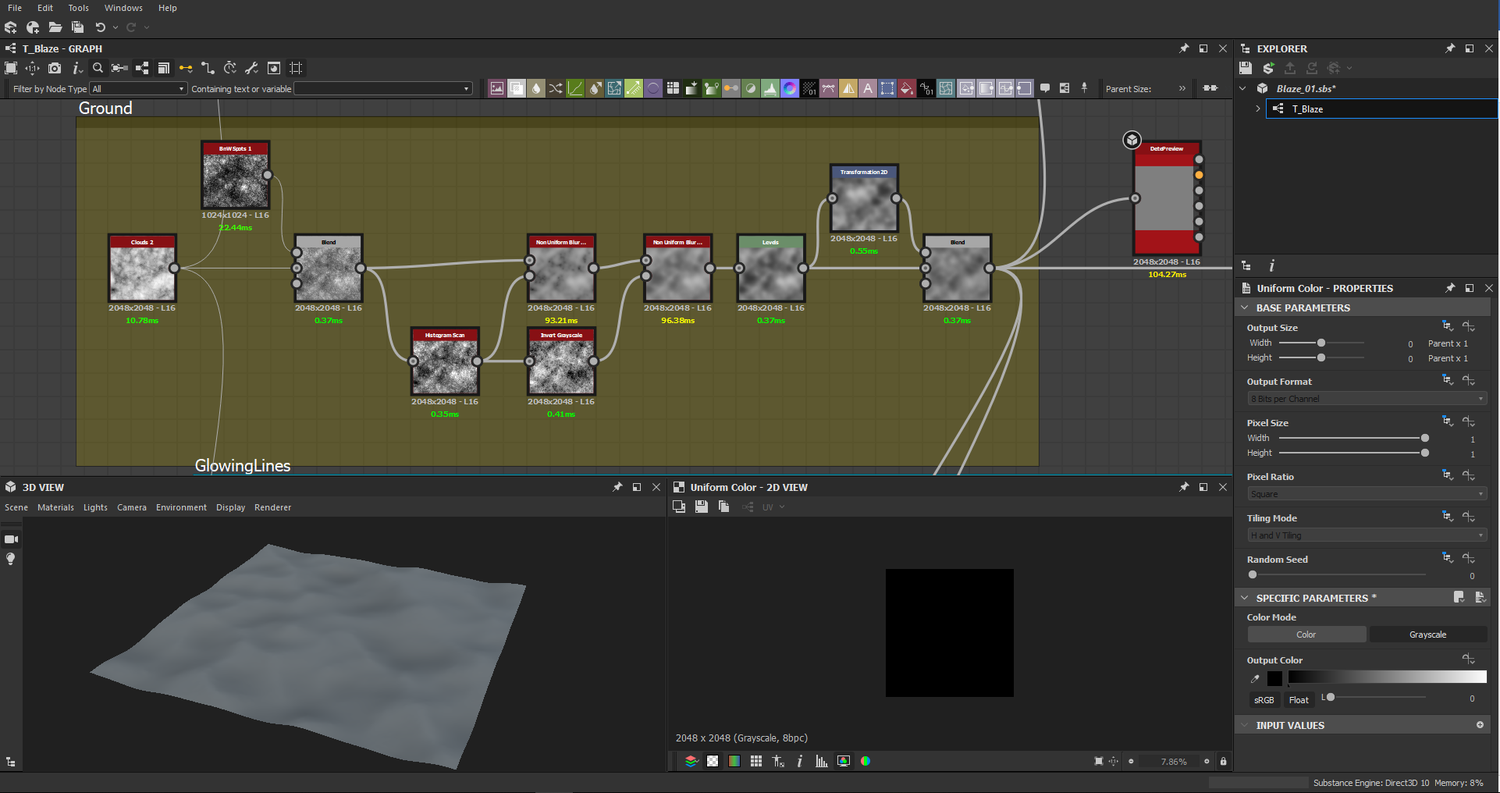
Task: Save the package with the Explorer floppy icon
Action: [1245, 68]
